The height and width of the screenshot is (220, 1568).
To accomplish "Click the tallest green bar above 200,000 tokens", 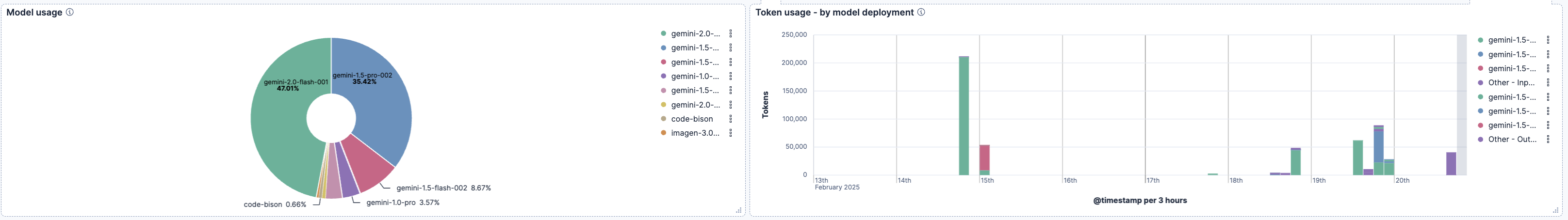I will [964, 115].
